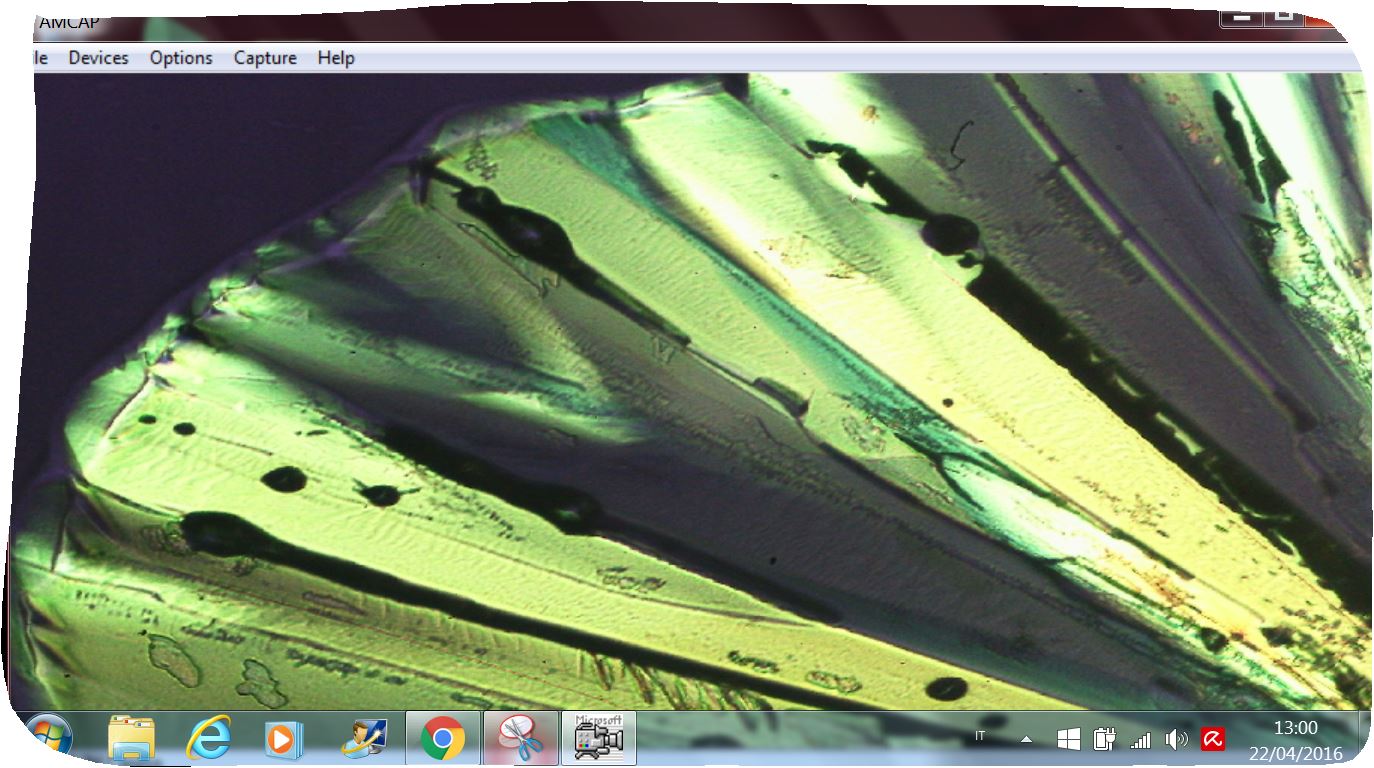Open the battery power tray icon
The image size is (1374, 768).
(x=1104, y=739)
